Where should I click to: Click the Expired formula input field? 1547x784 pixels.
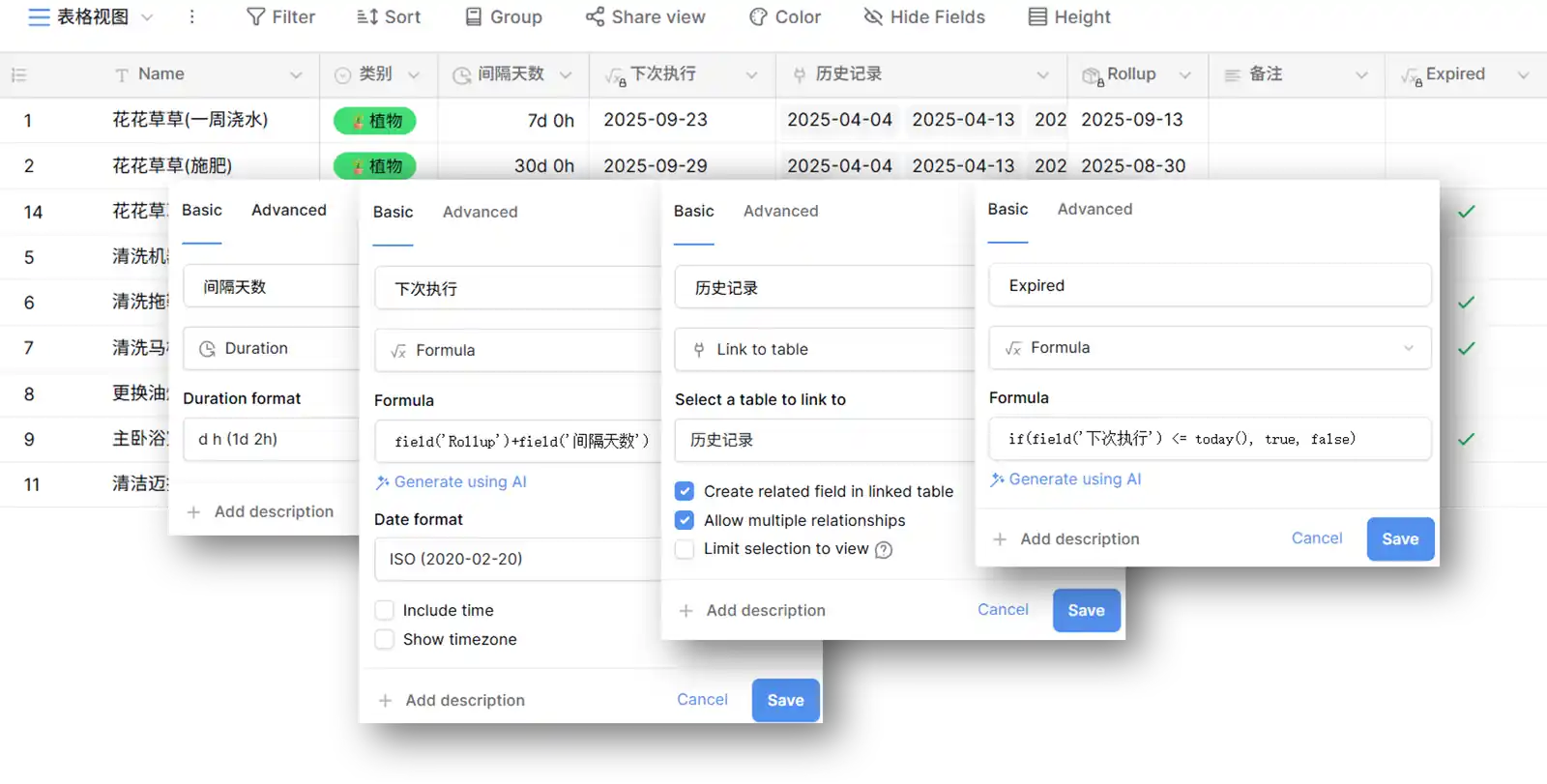point(1209,439)
